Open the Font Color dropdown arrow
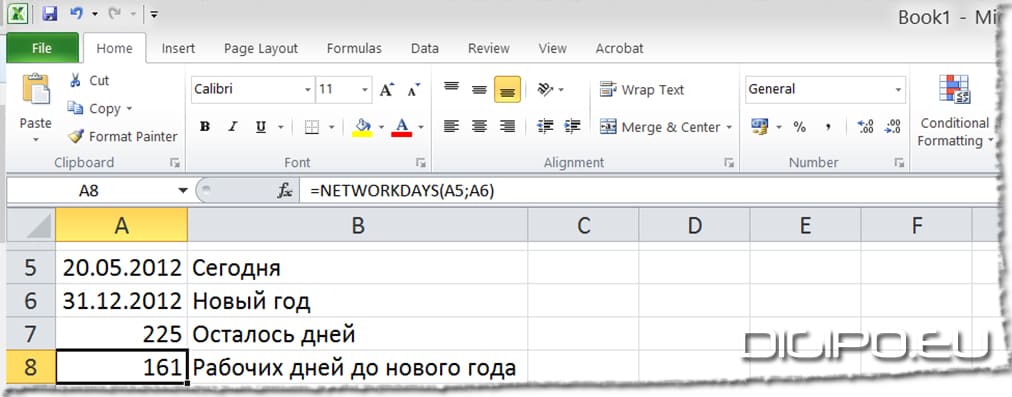Screen dimensions: 1012x397 [x=421, y=127]
